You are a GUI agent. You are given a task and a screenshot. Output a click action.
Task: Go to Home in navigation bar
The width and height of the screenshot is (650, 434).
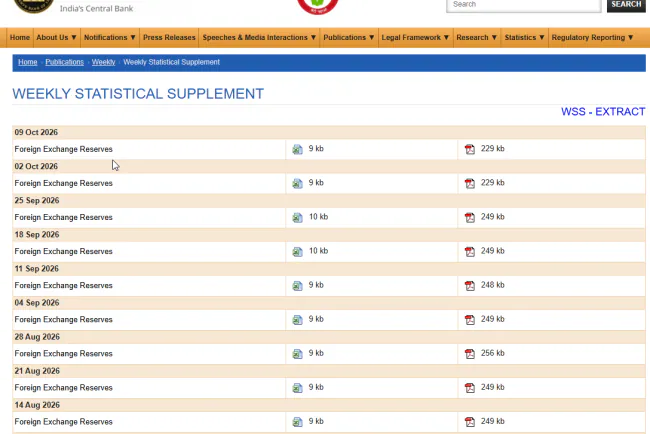click(19, 37)
